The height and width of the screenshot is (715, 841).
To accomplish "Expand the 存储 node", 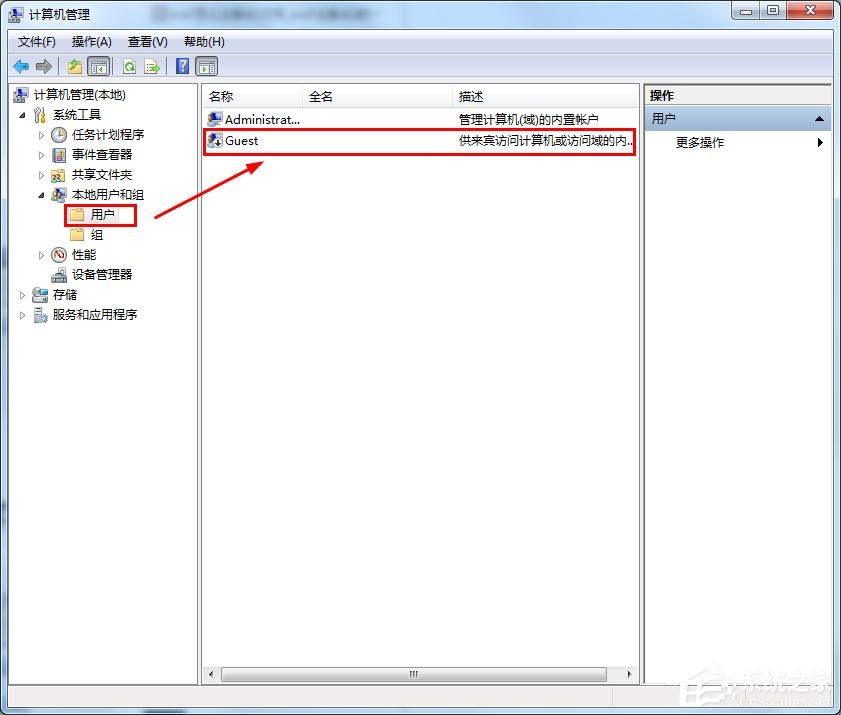I will [x=22, y=294].
